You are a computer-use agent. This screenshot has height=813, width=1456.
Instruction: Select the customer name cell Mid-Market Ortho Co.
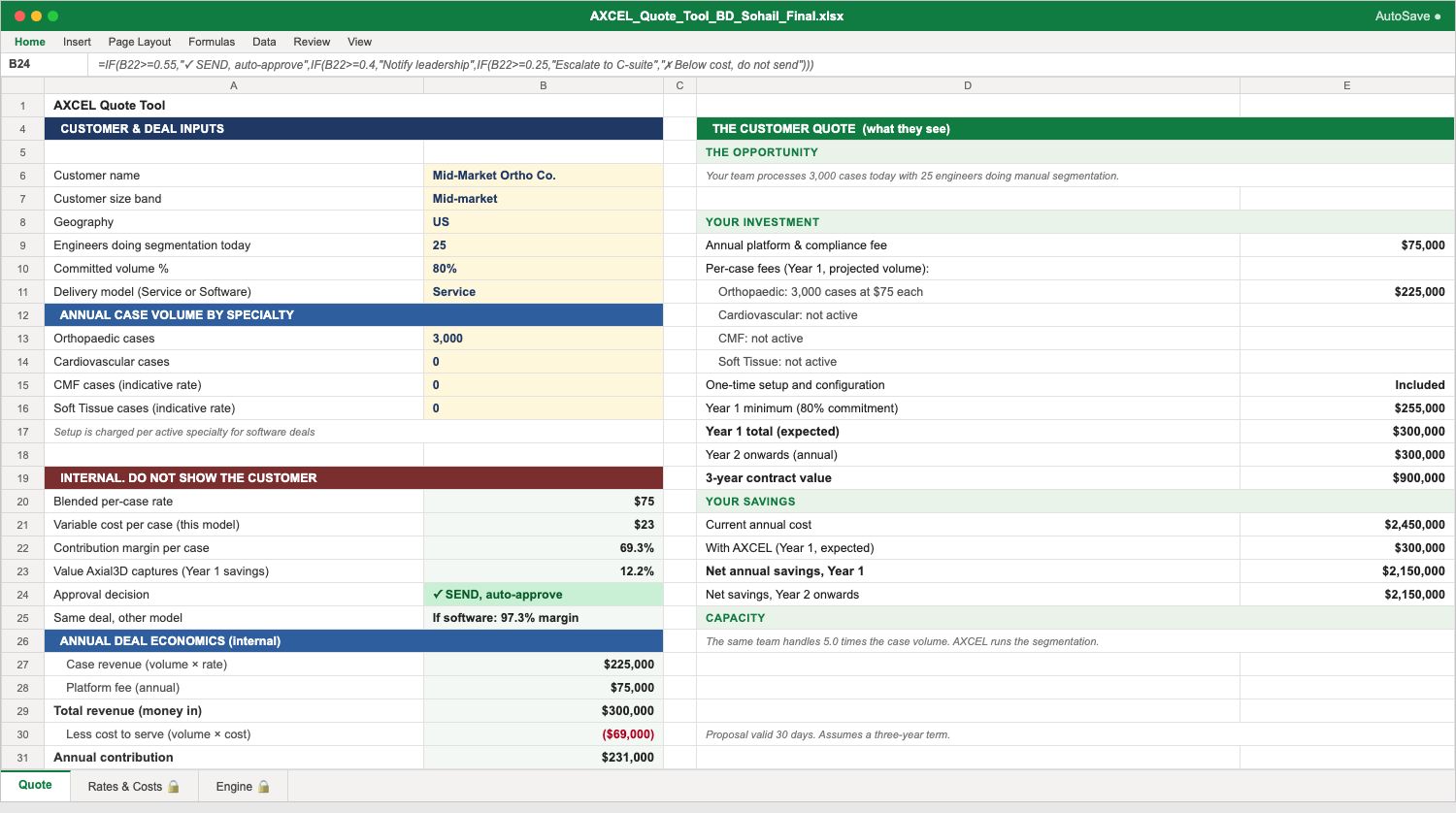pos(544,176)
